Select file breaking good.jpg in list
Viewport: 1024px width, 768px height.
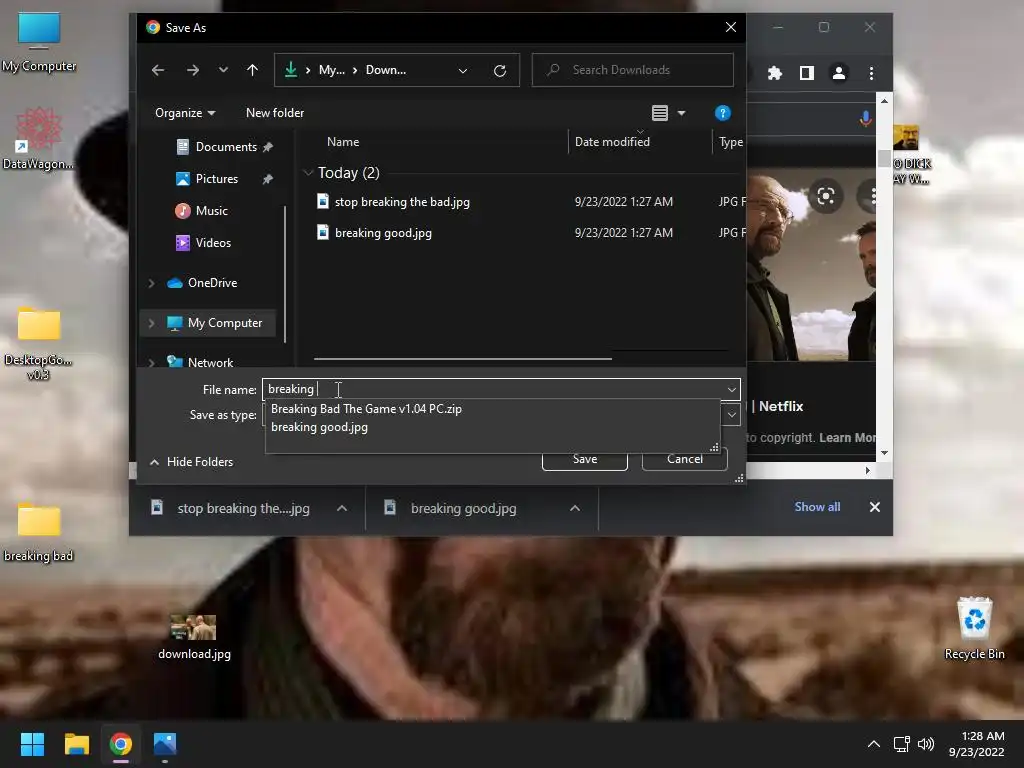click(383, 232)
